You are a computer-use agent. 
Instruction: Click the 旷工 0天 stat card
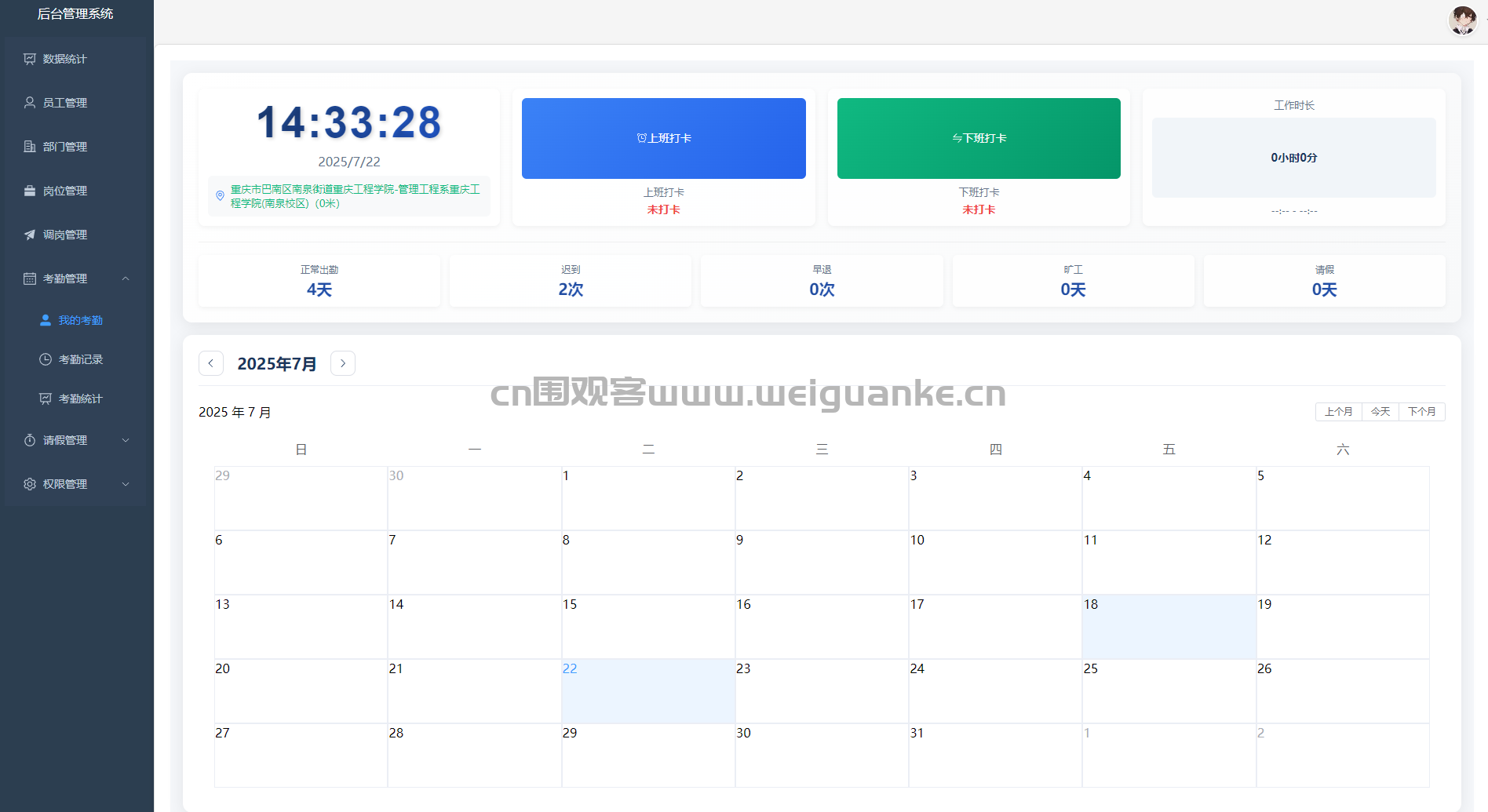pos(1073,281)
